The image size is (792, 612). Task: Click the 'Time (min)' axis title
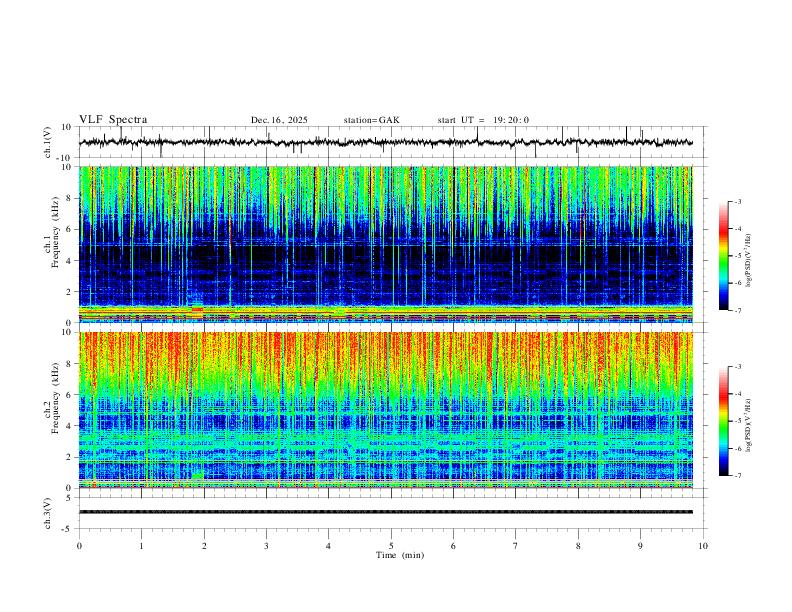click(400, 555)
